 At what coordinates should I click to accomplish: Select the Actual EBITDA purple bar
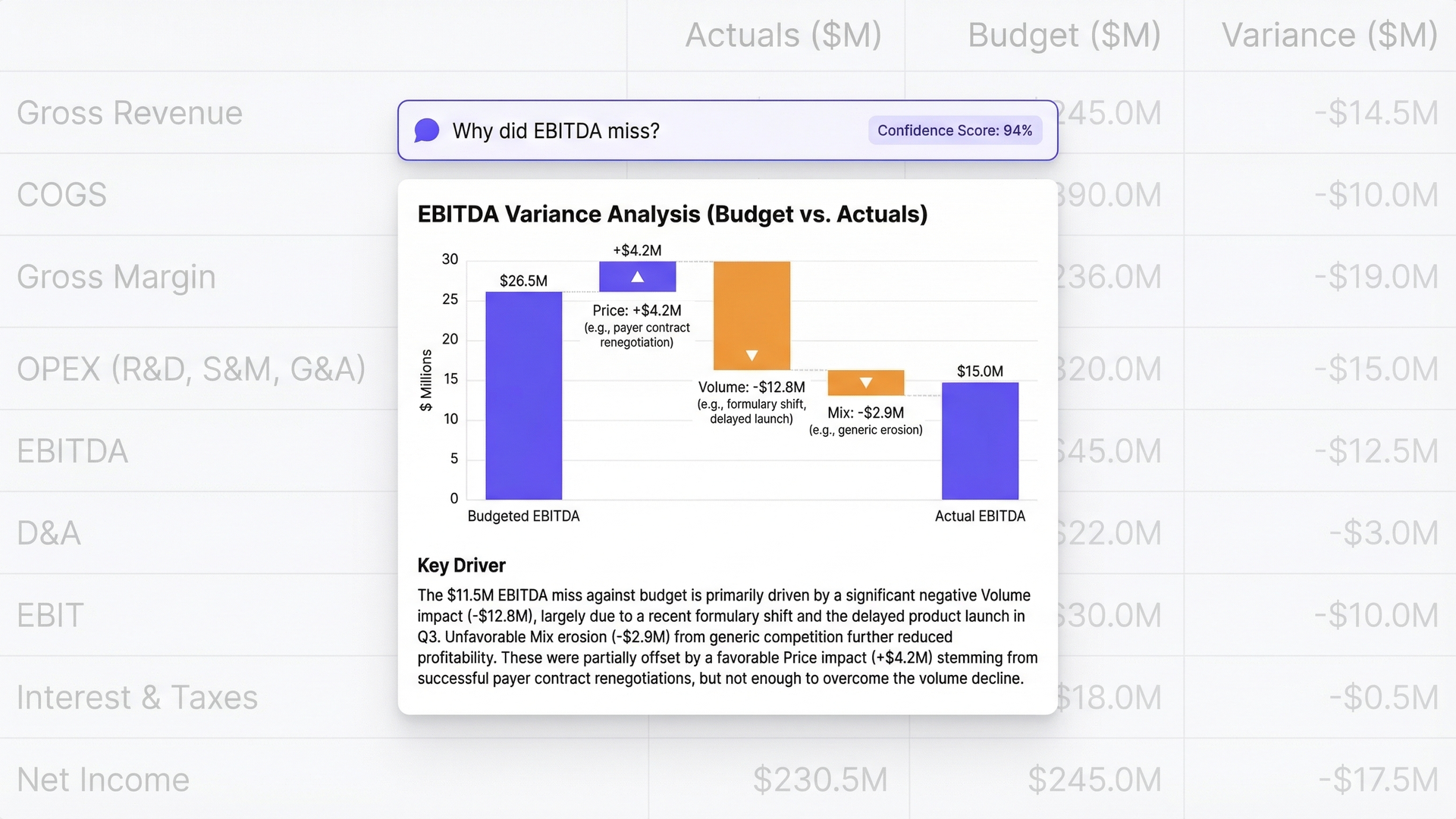[980, 440]
